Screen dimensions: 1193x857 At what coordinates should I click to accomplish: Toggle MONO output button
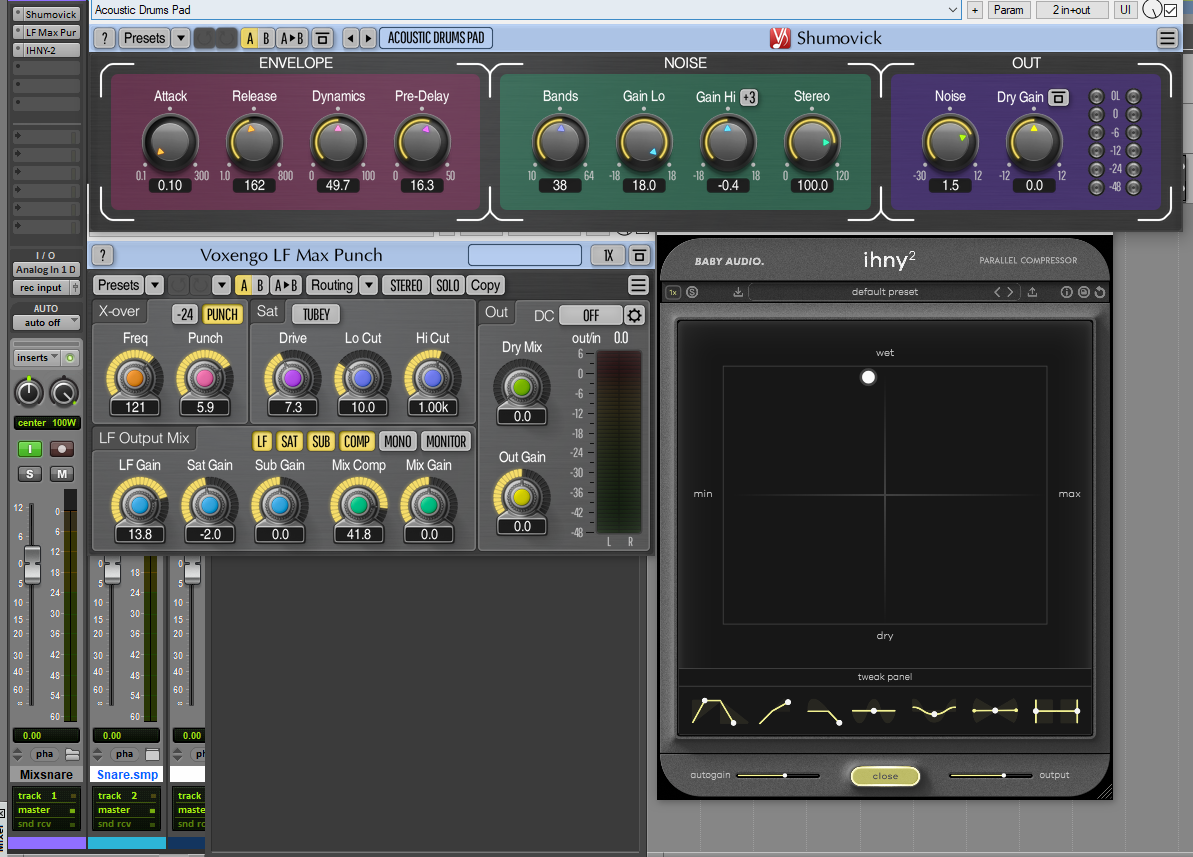tap(398, 442)
